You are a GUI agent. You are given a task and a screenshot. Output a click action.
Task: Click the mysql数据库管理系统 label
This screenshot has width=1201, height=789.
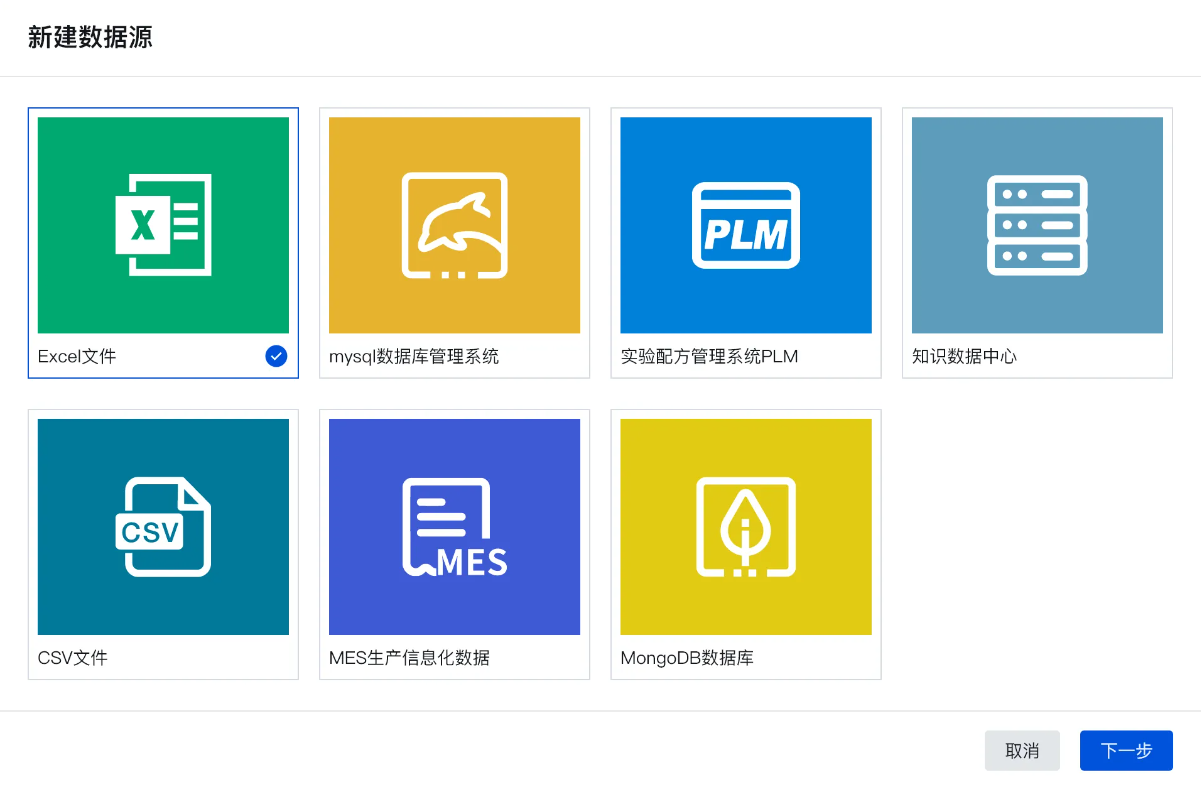414,356
